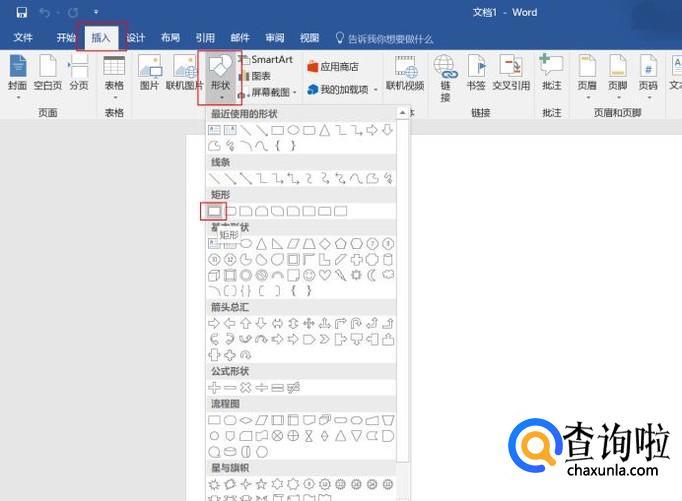The image size is (682, 501).
Task: Switch to the 插入 tab
Action: point(101,38)
